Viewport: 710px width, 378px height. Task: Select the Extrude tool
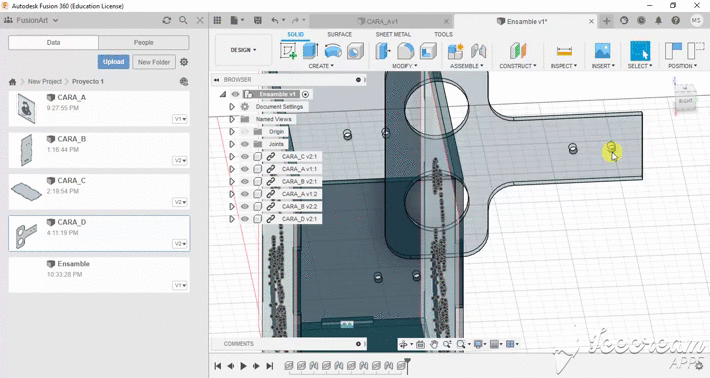coord(311,51)
